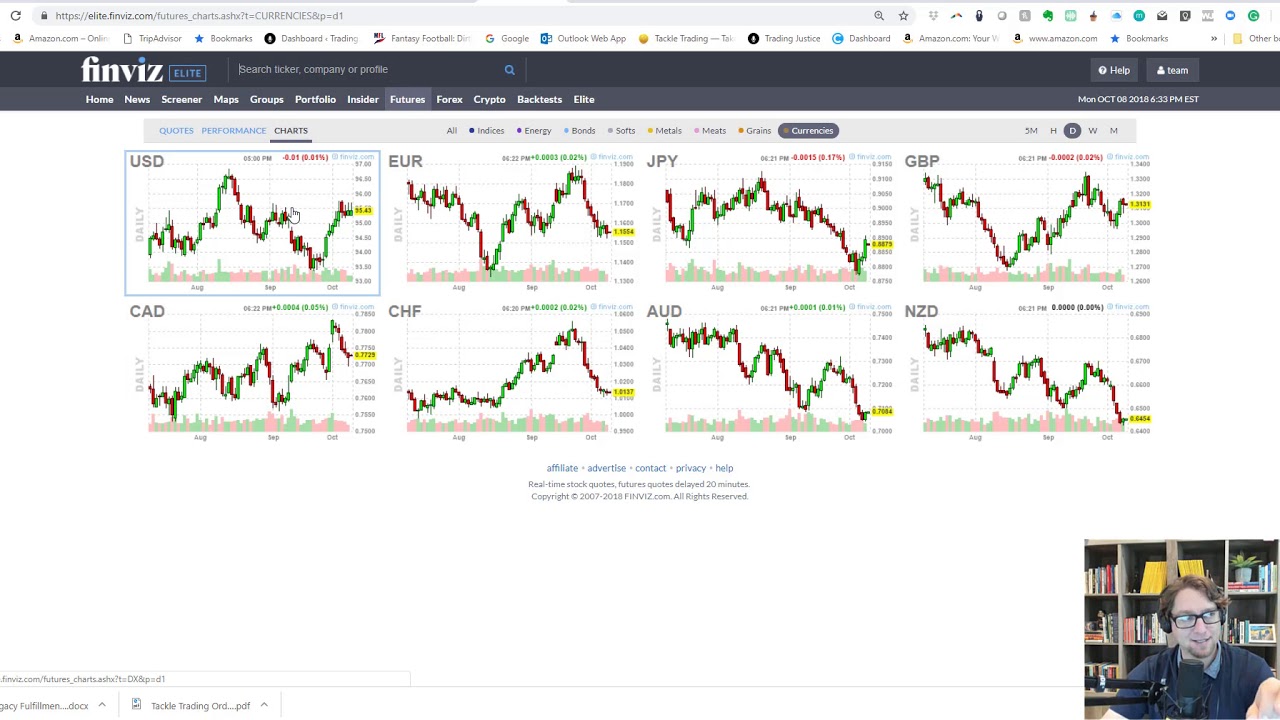Open the AUD chart thumbnail

click(x=769, y=372)
